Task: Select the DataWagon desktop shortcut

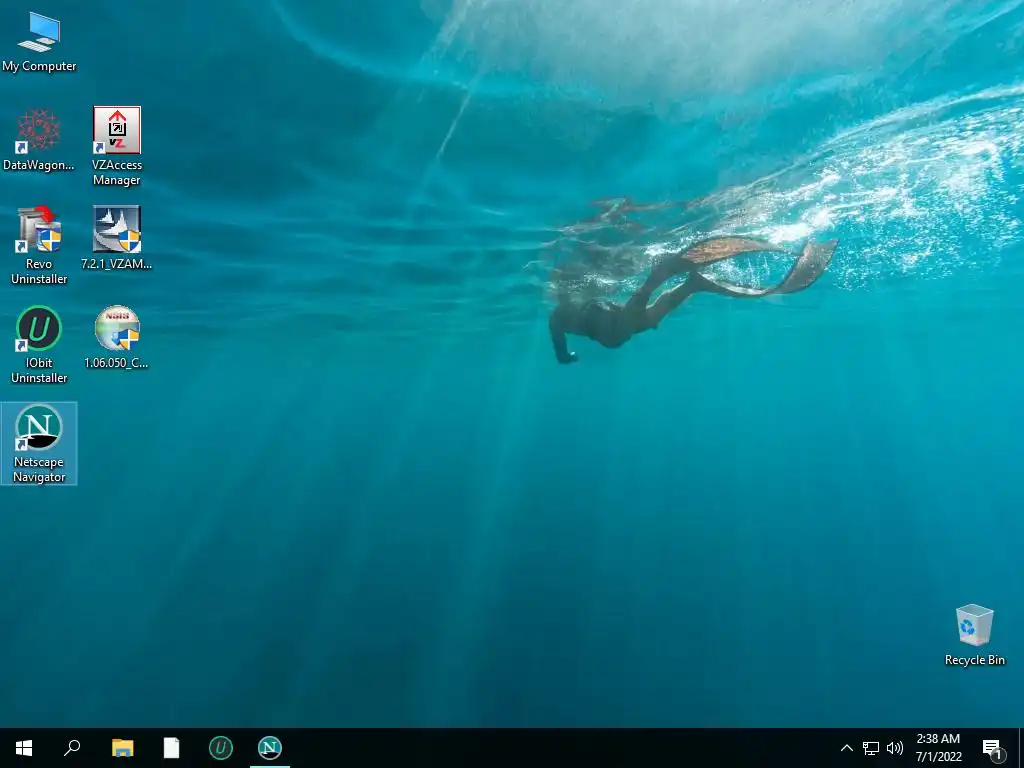Action: [39, 139]
